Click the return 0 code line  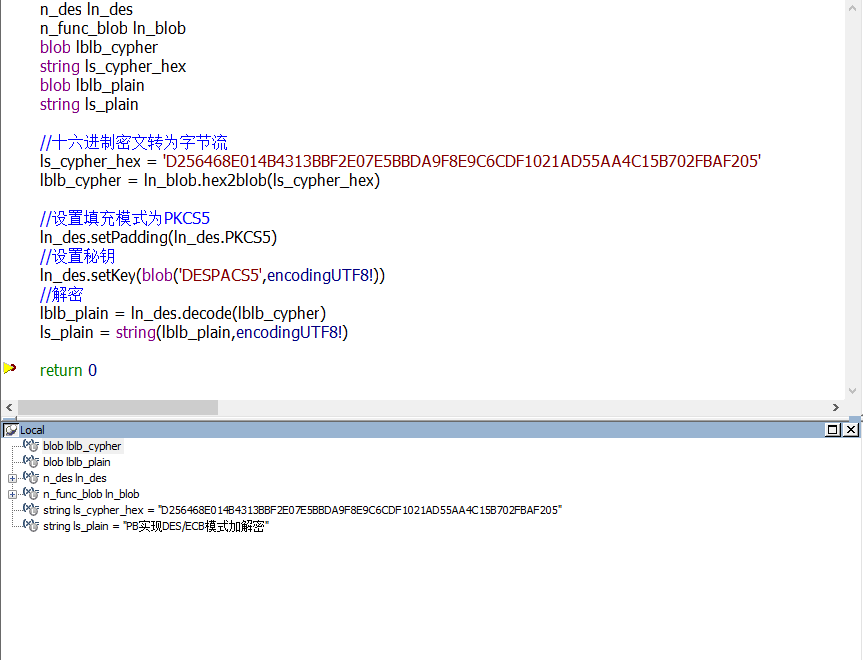click(x=68, y=370)
